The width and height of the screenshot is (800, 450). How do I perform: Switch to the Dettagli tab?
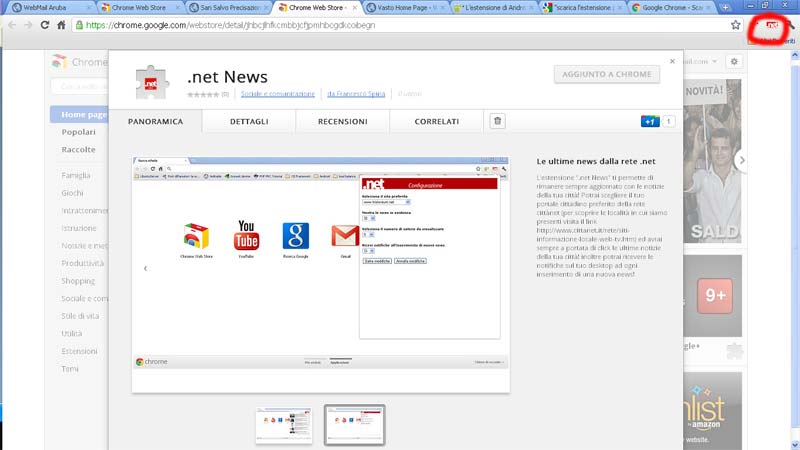(248, 121)
